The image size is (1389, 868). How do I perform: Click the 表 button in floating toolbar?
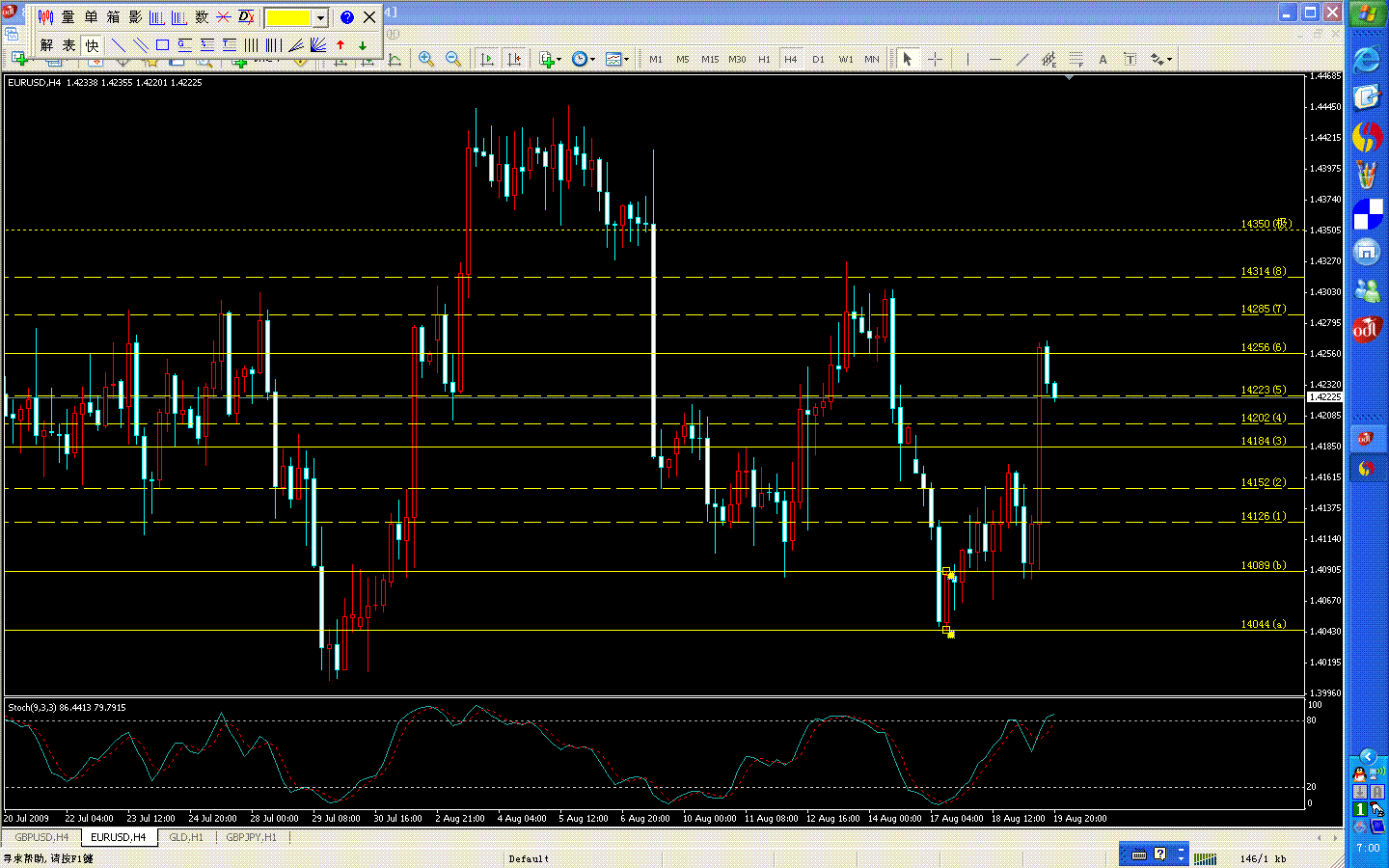68,45
